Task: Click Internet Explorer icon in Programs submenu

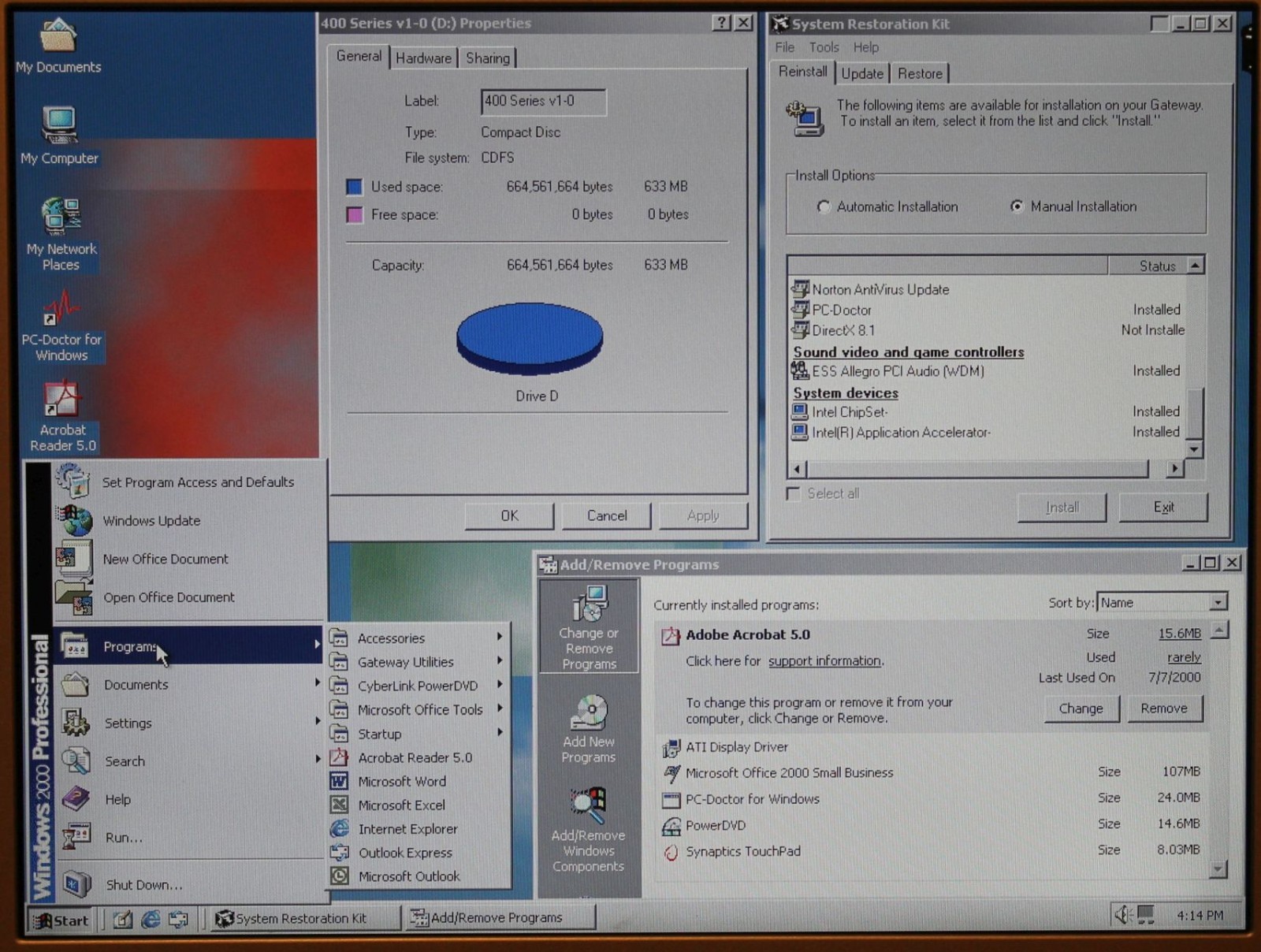Action: click(339, 828)
